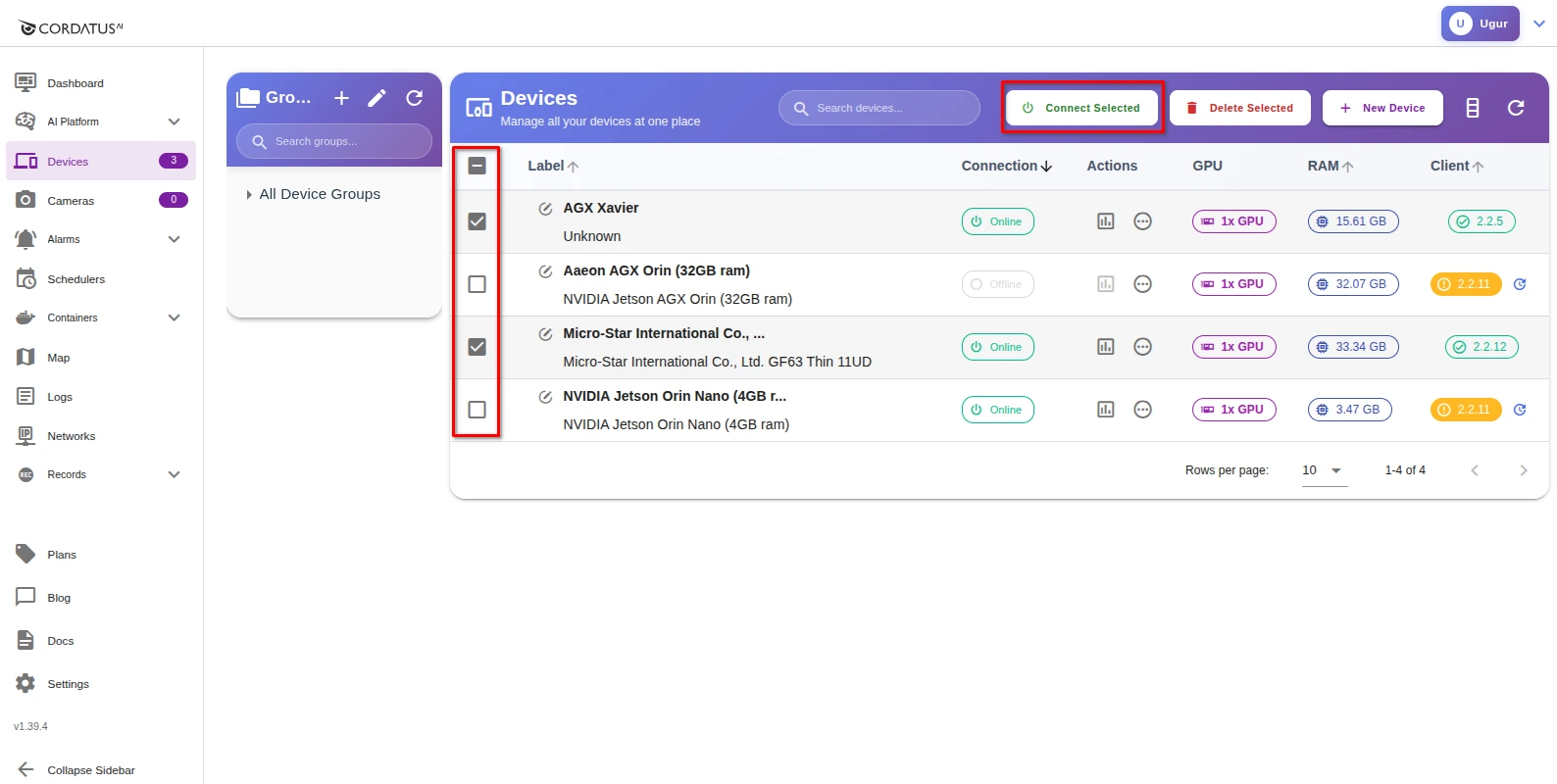Toggle the select-all devices checkbox
This screenshot has width=1557, height=784.
tap(477, 166)
